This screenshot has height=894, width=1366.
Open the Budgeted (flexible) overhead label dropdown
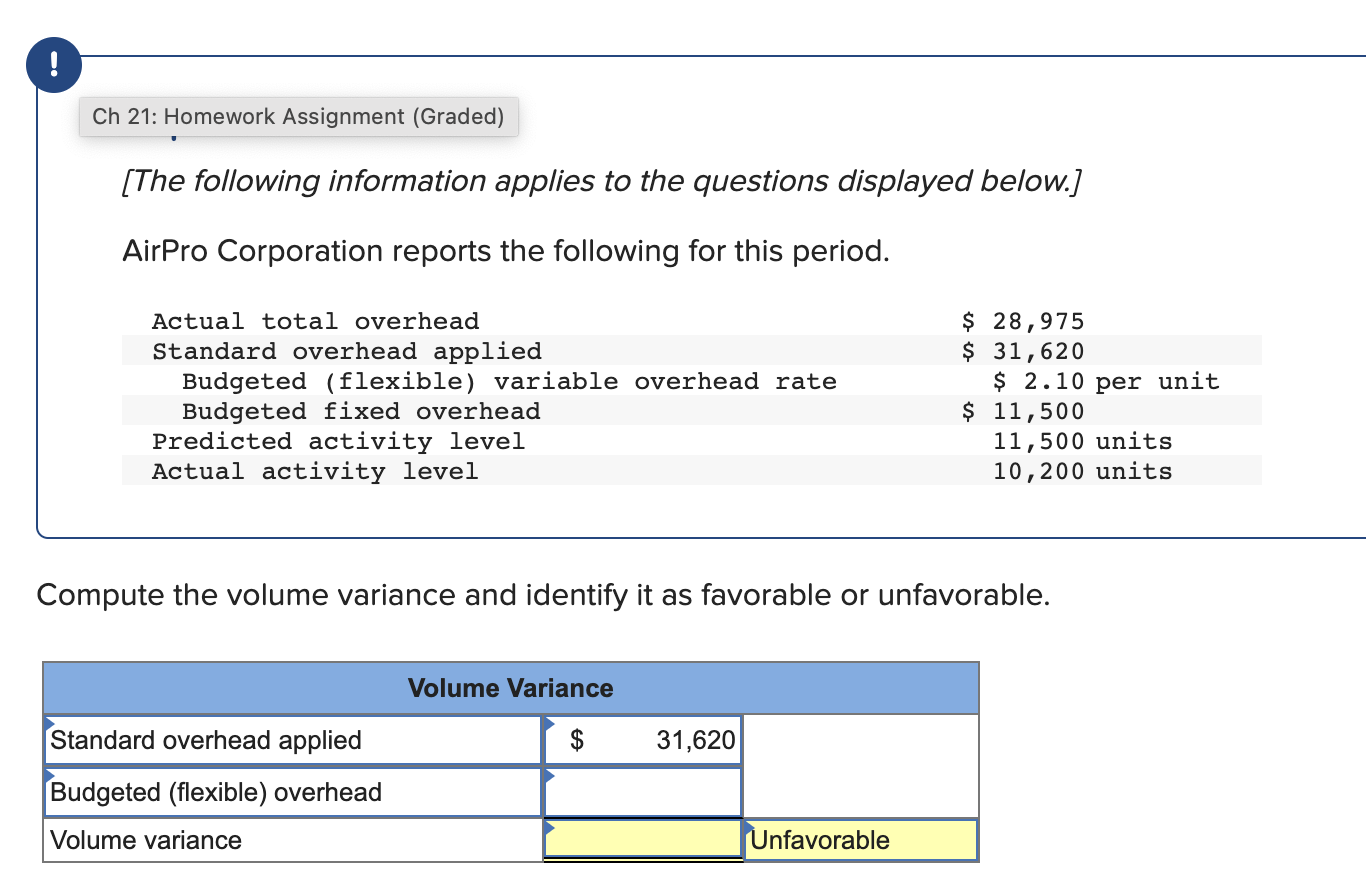(x=292, y=792)
